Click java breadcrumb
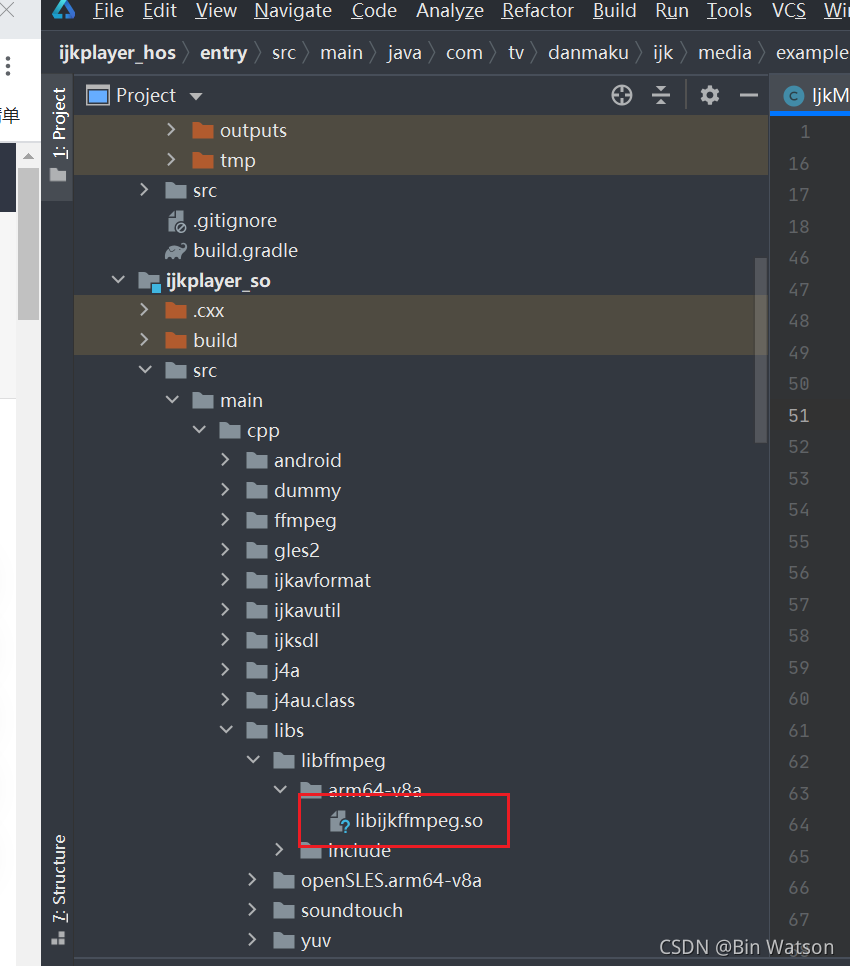 point(404,53)
